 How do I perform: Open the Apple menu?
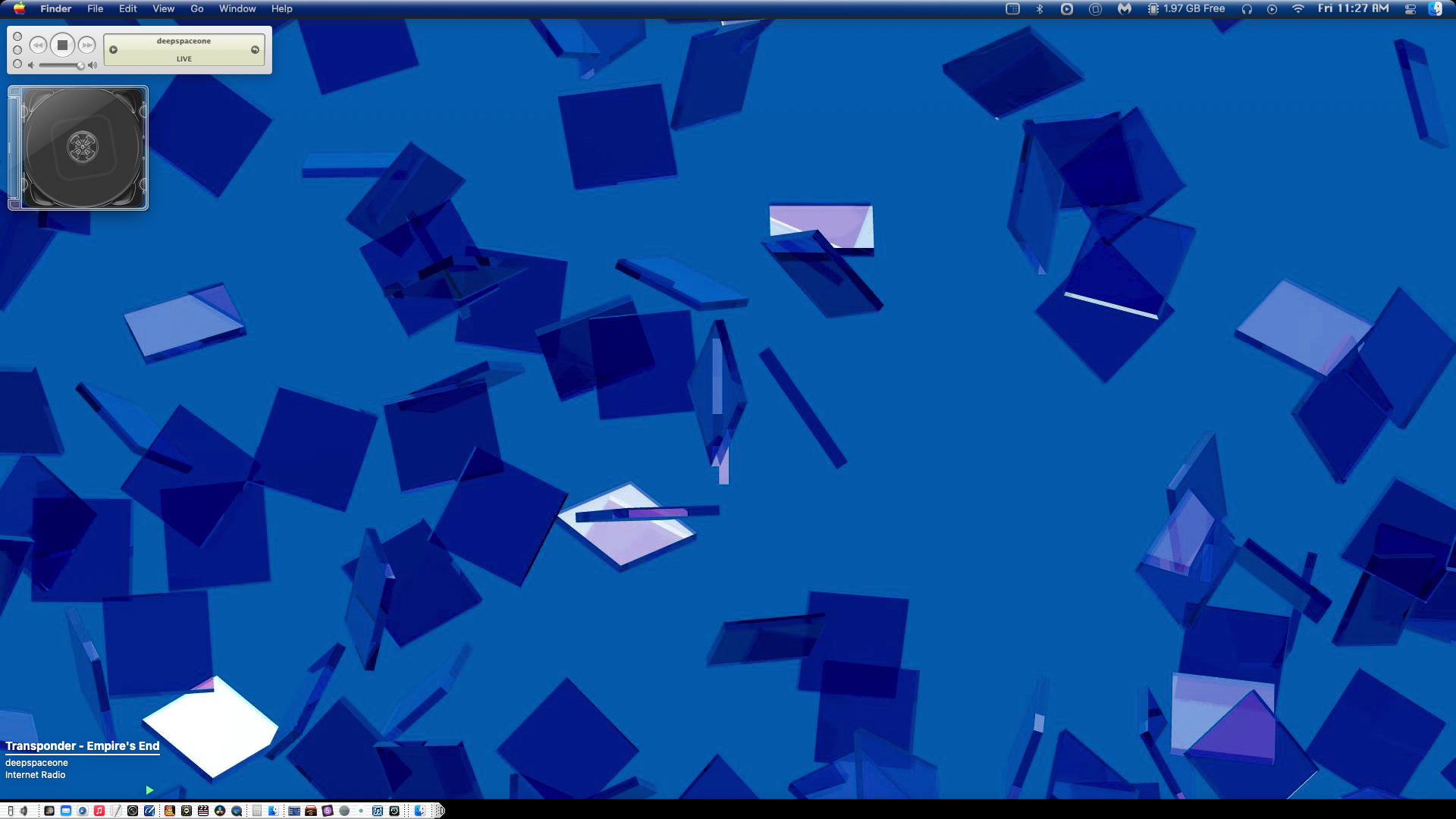pos(20,8)
